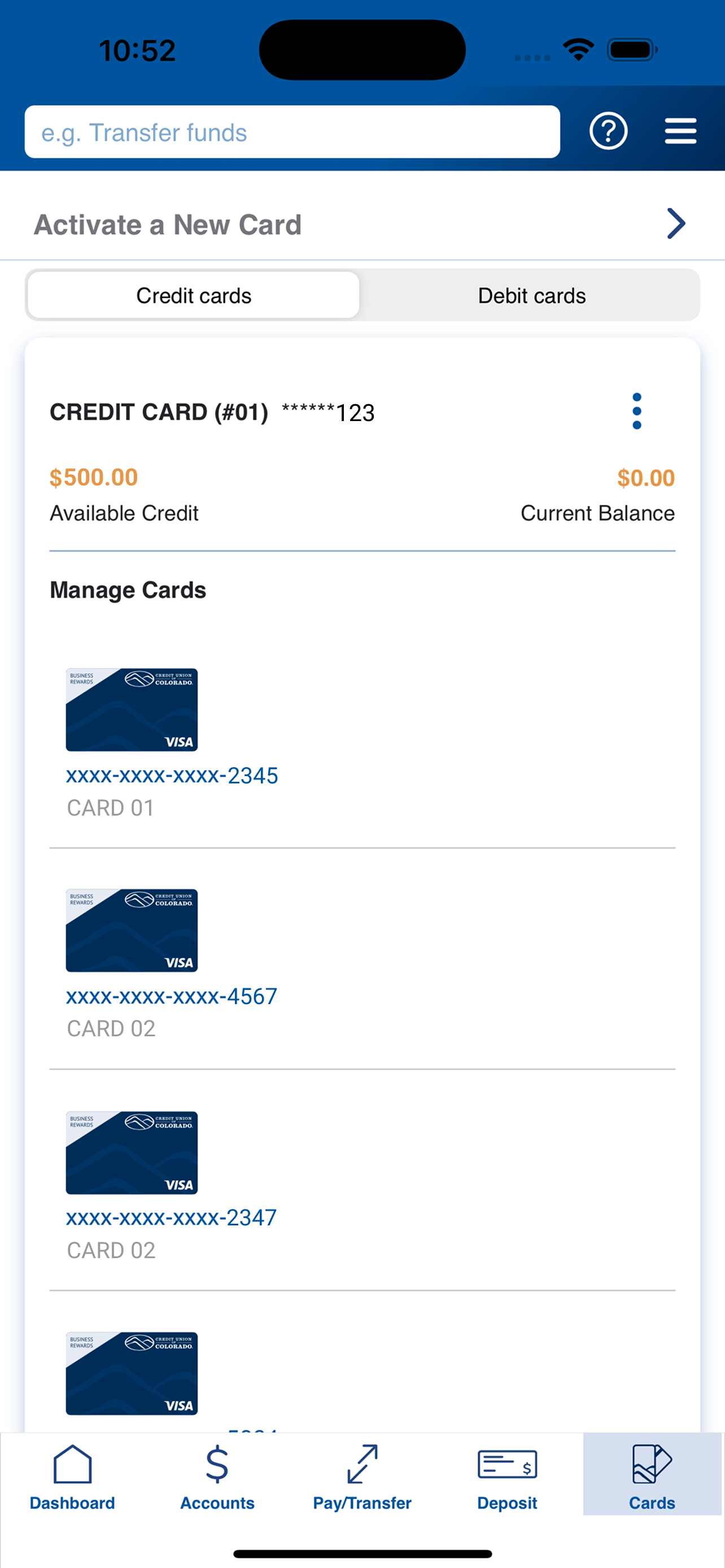Select the Visa card image for 2347
The image size is (725, 1568).
pos(132,1153)
